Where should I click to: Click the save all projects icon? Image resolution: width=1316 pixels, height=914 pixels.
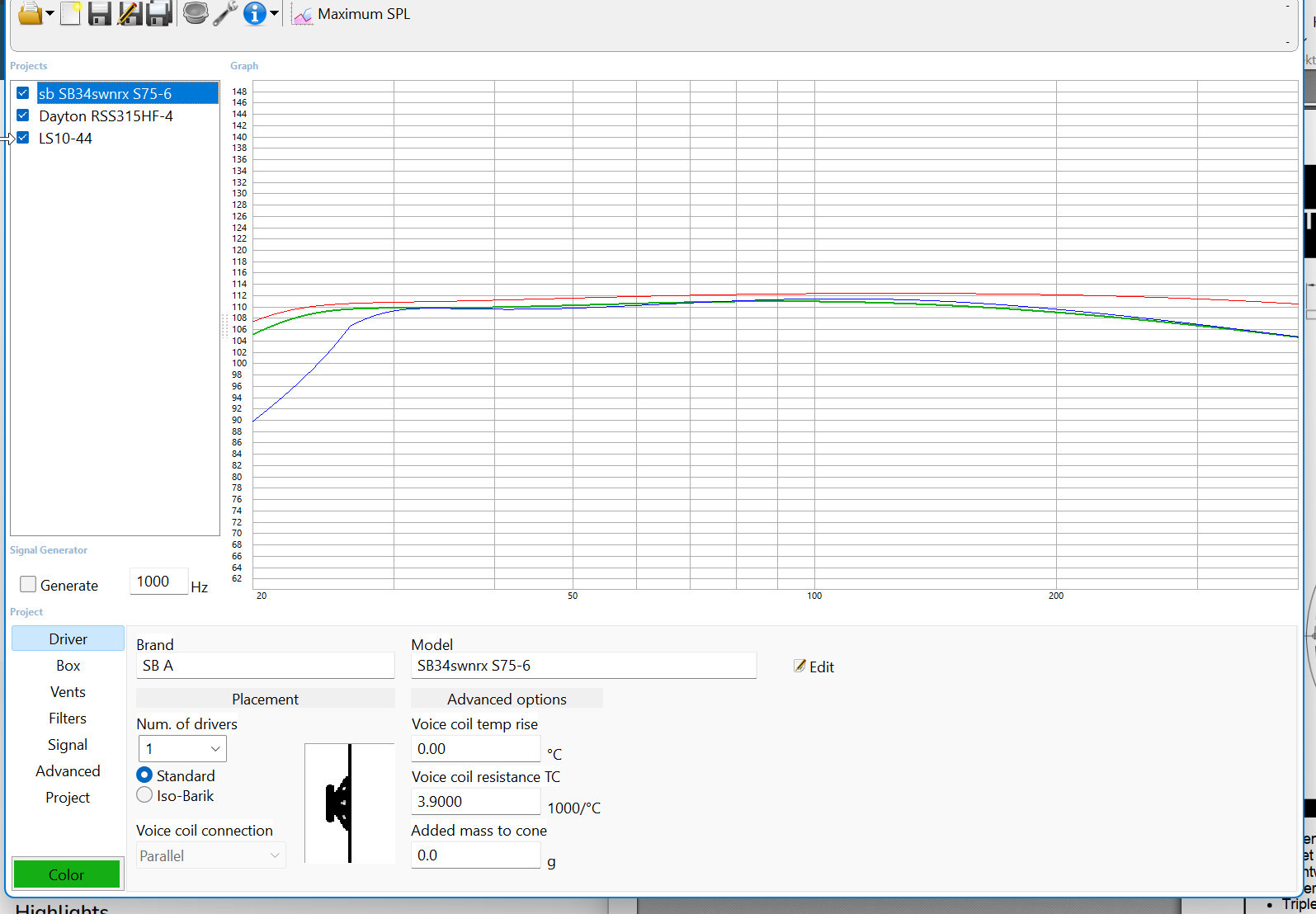click(158, 14)
